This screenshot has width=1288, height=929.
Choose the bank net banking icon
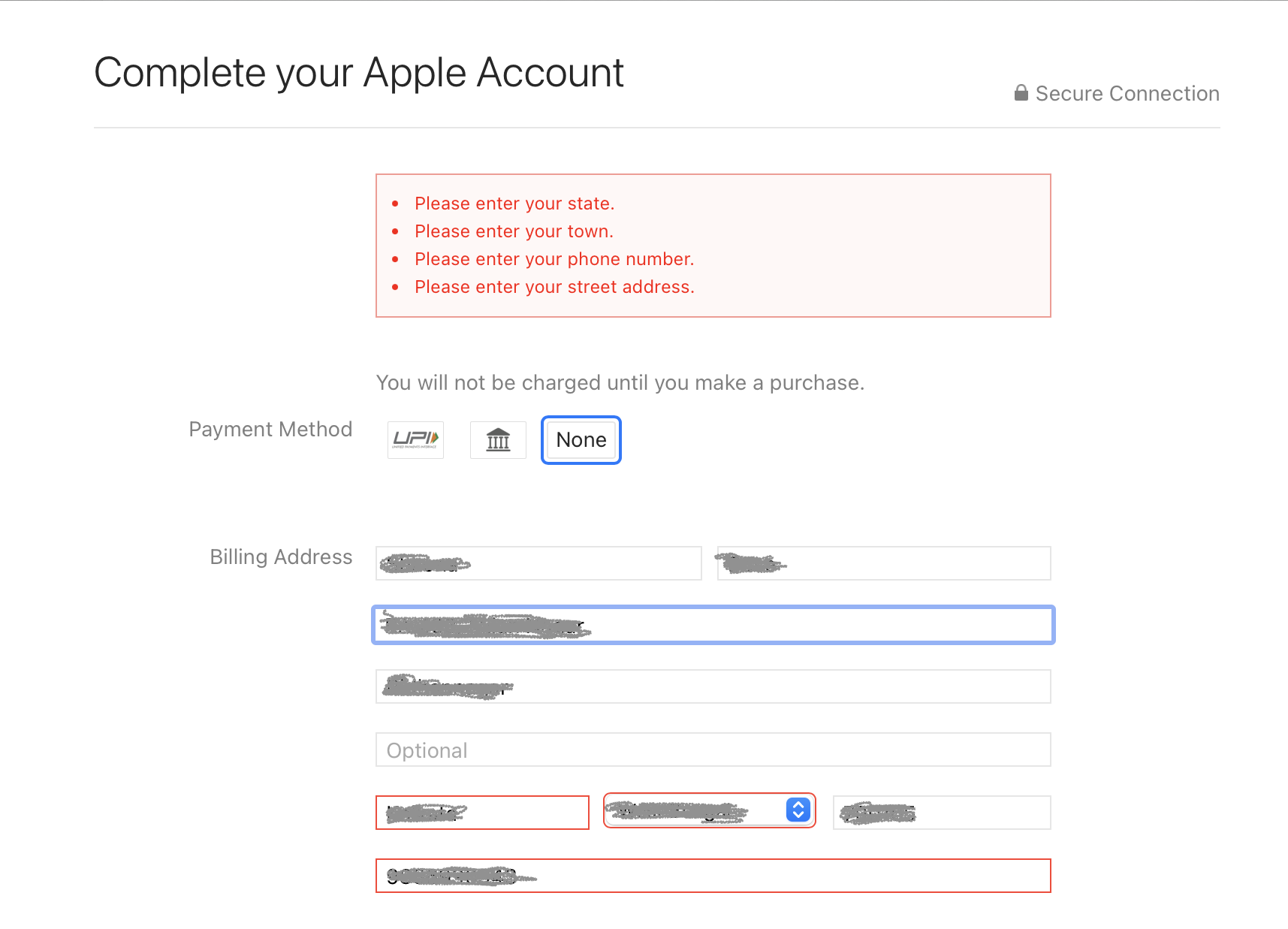coord(498,439)
